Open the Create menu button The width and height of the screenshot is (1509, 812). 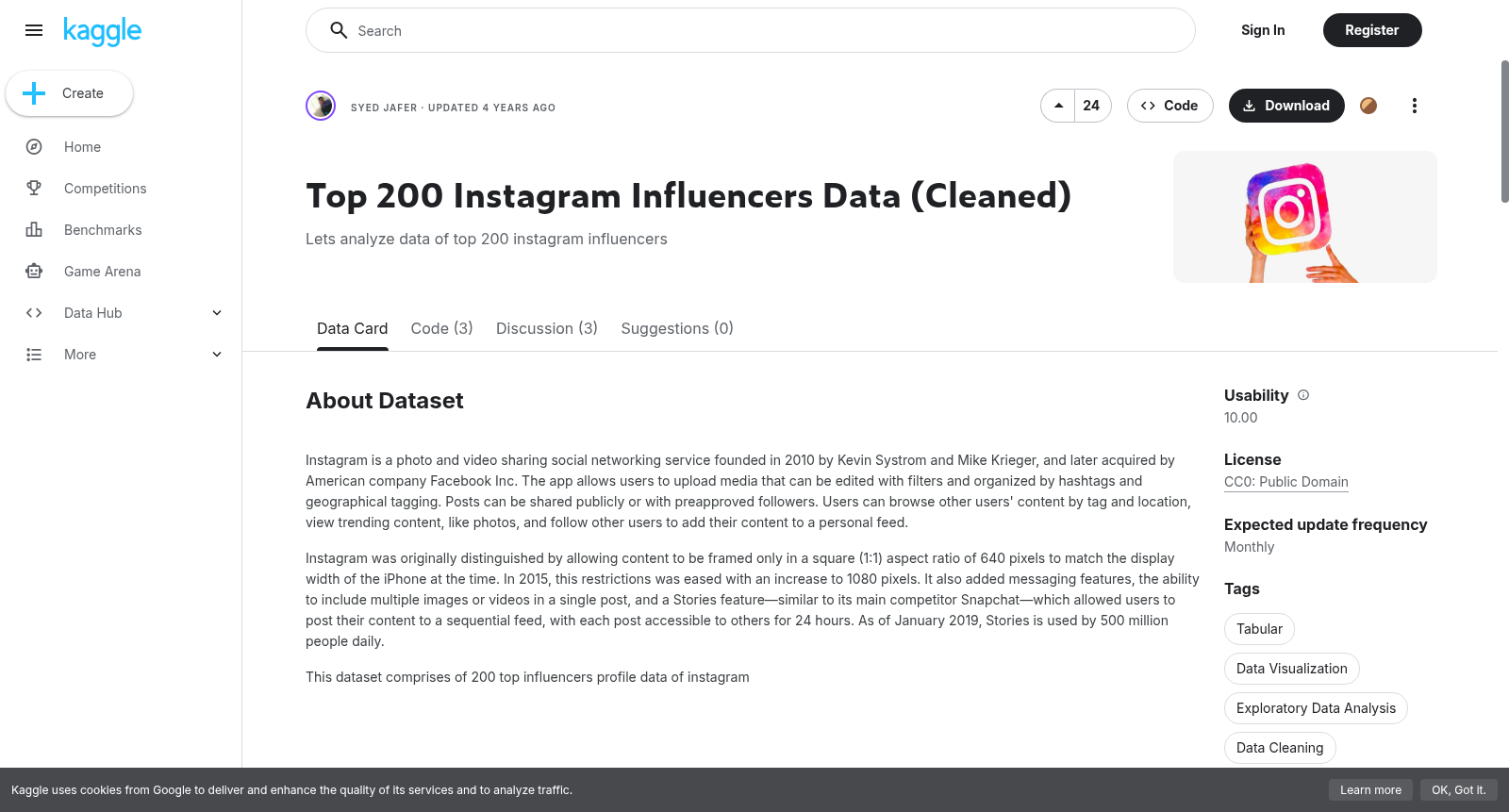pyautogui.click(x=69, y=93)
